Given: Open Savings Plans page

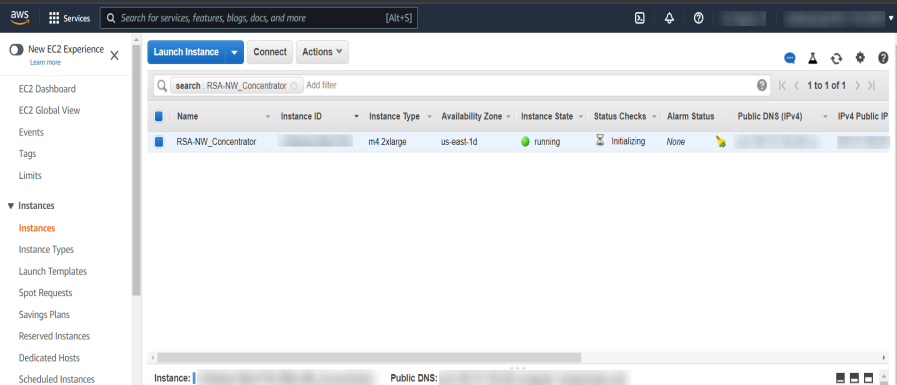Looking at the screenshot, I should tap(44, 315).
